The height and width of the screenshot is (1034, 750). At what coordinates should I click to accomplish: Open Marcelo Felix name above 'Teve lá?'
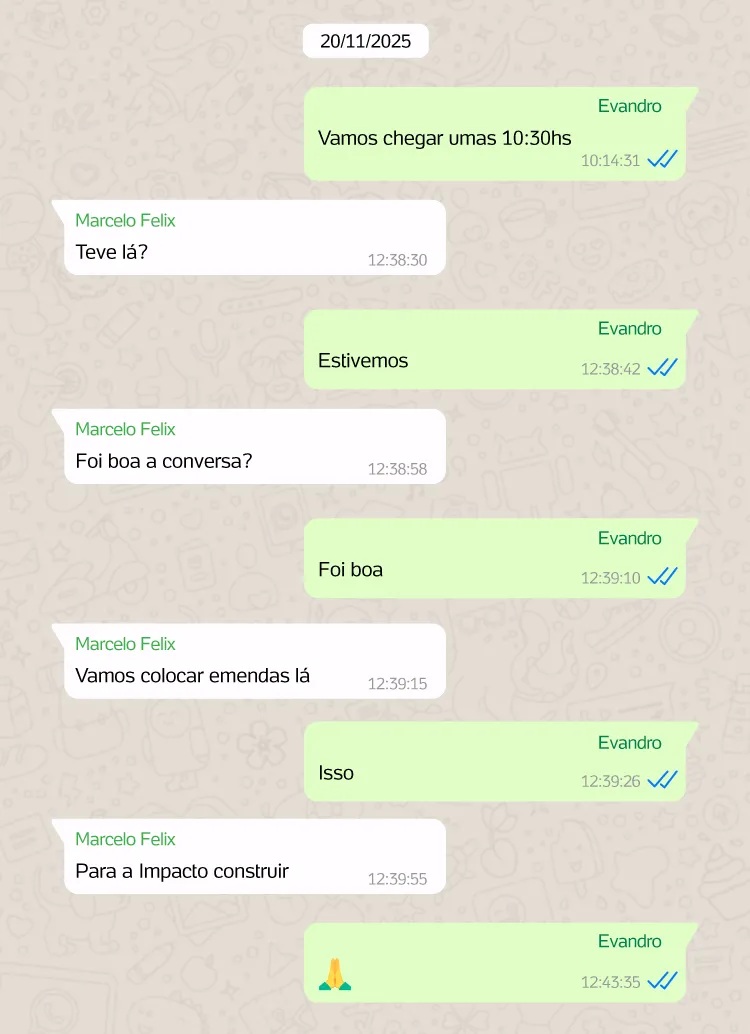[125, 220]
